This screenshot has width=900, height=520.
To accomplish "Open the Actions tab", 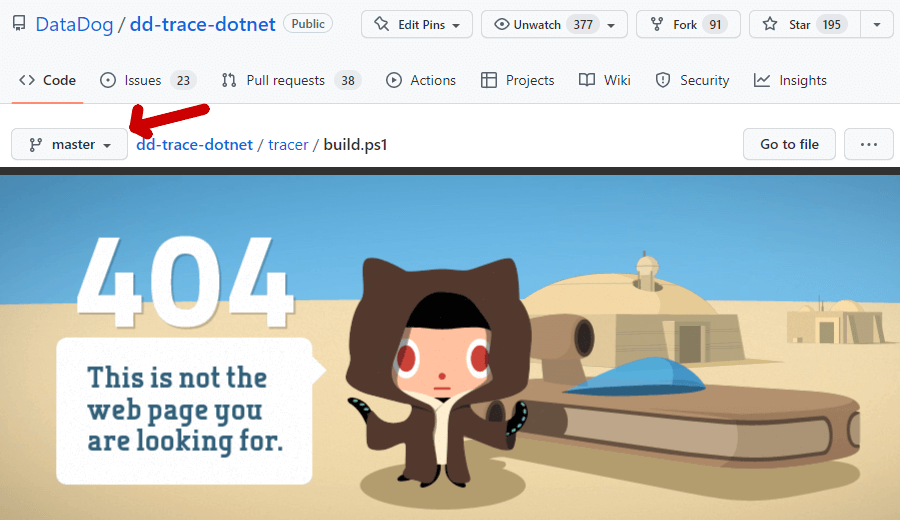I will [421, 80].
